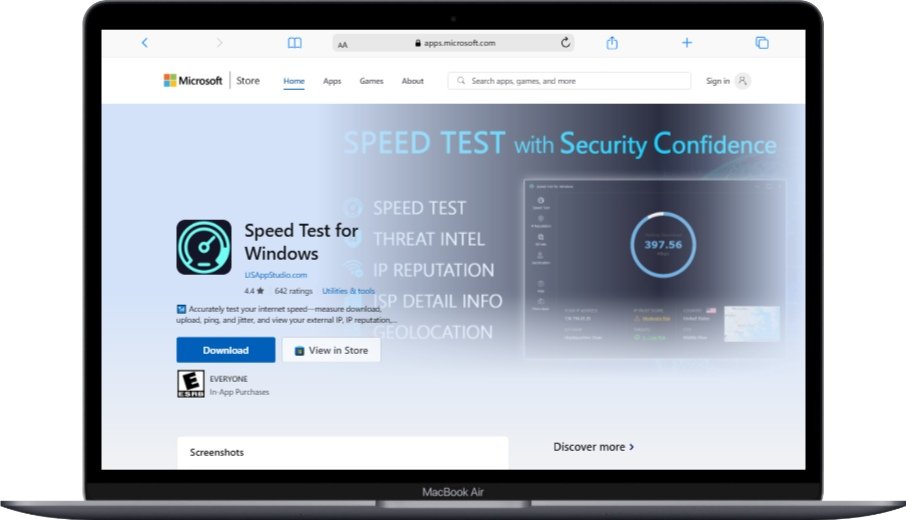Viewport: 906px width, 520px height.
Task: Click the In-App Purchases text
Action: (239, 392)
